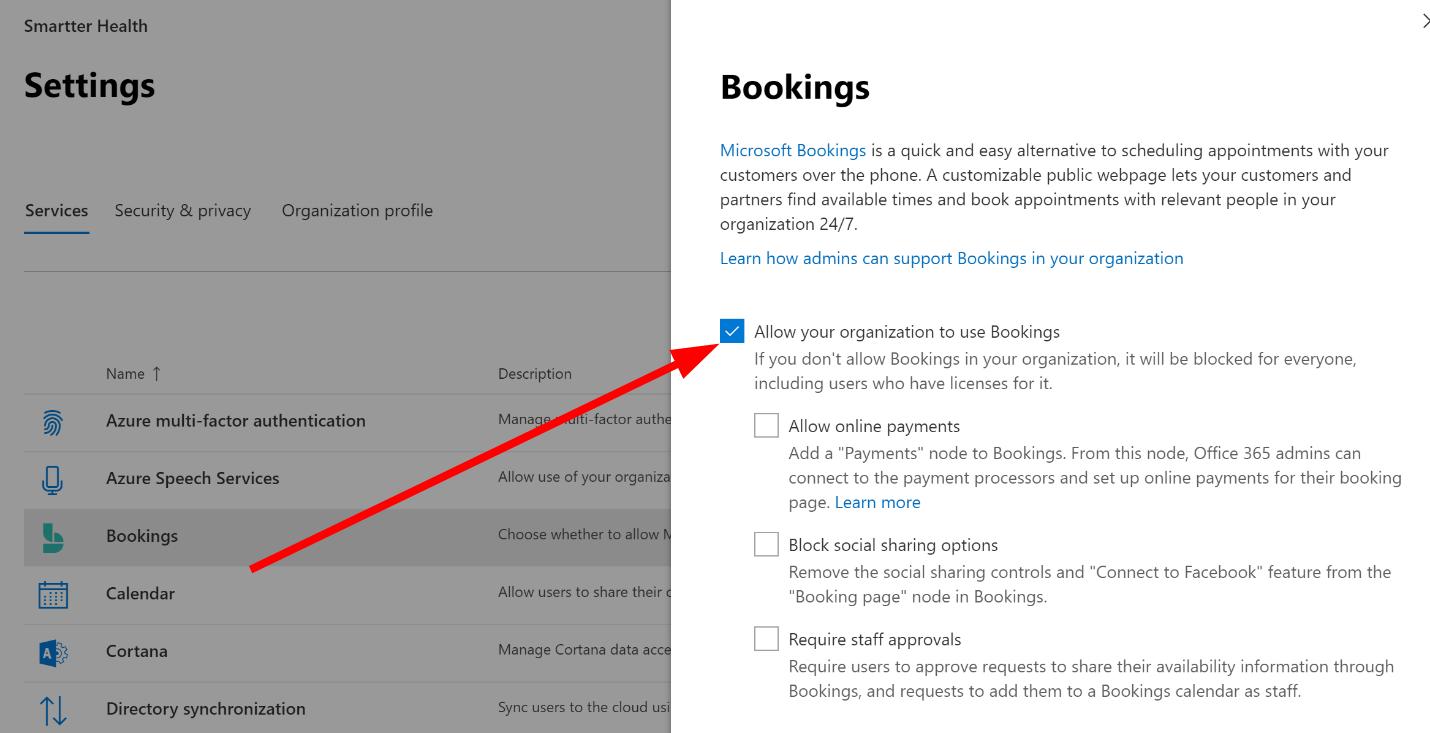
Task: Click the Calendar service icon
Action: 53,595
